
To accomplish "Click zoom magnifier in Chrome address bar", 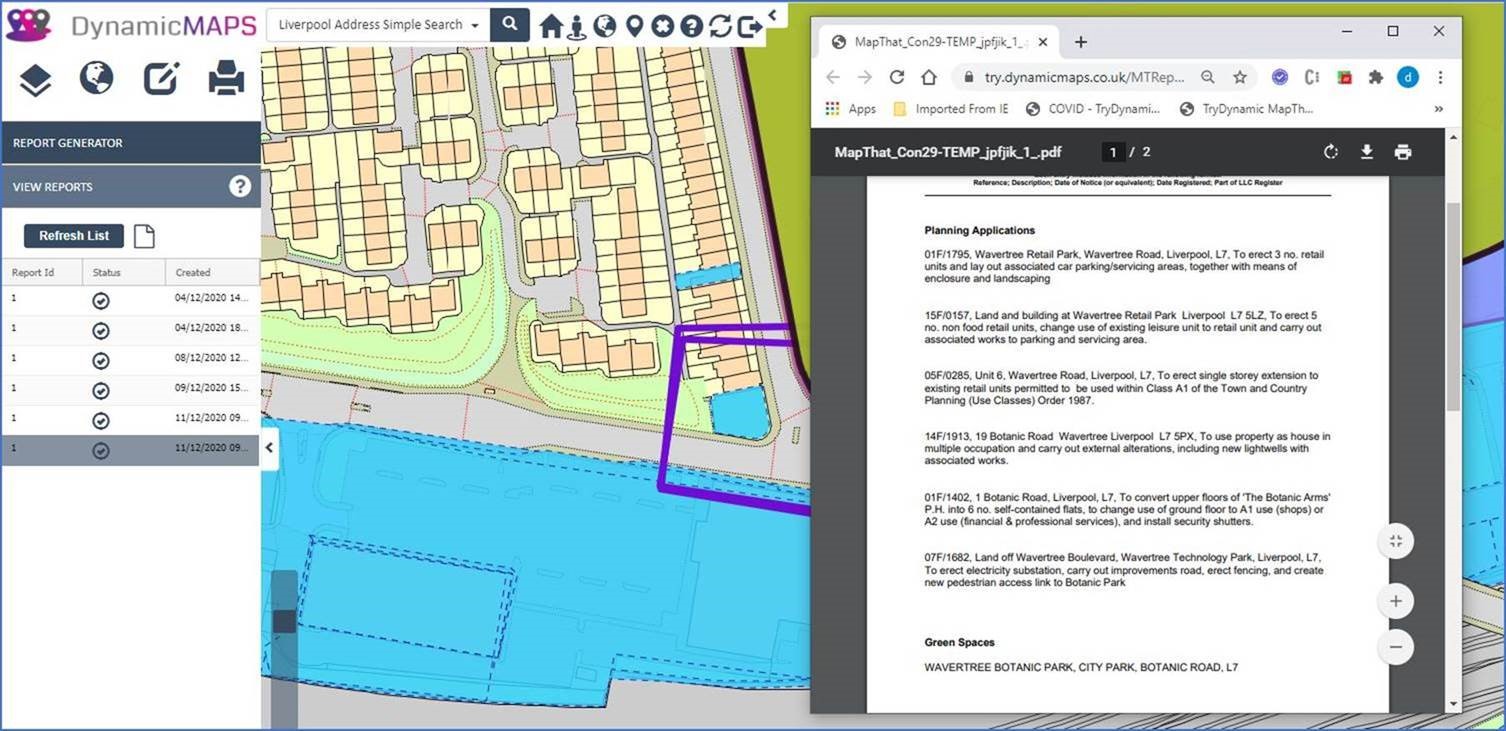I will (1208, 77).
